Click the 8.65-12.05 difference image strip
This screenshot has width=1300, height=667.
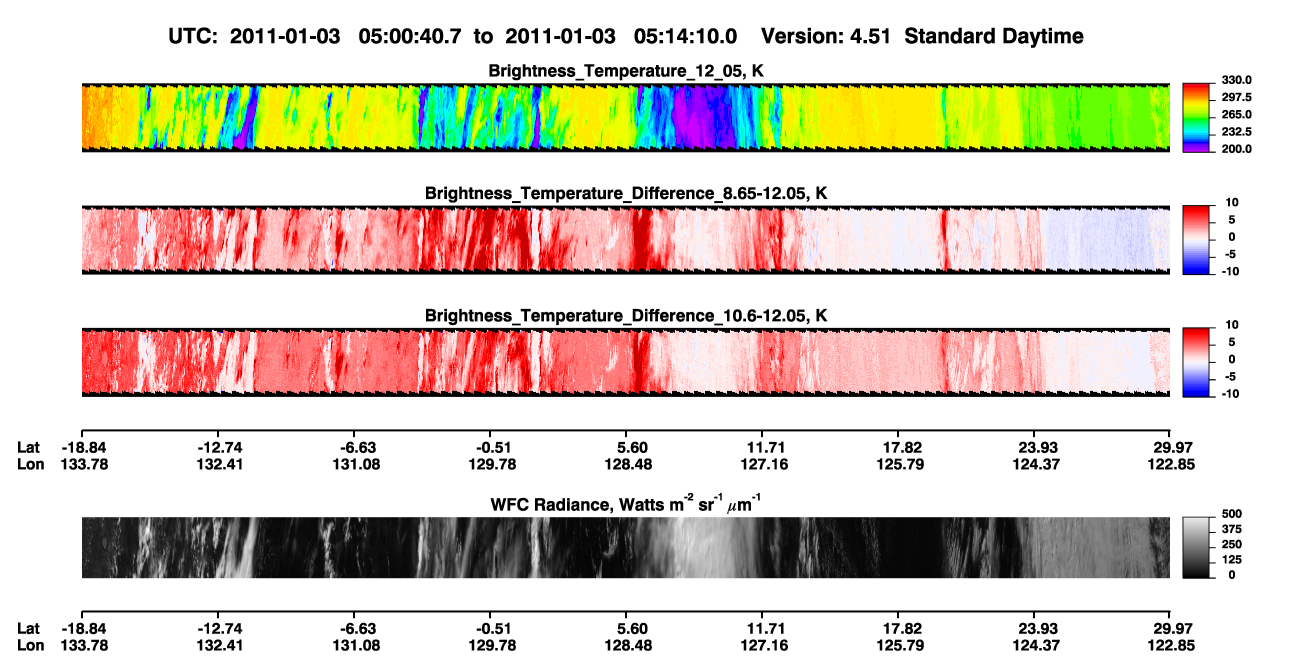pyautogui.click(x=625, y=239)
